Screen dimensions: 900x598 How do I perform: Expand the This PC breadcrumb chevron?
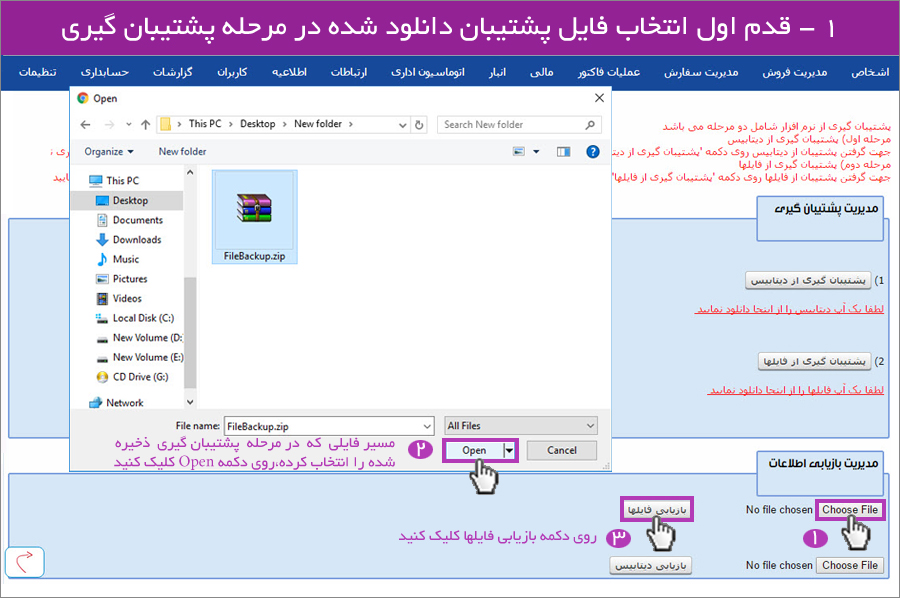pos(231,124)
